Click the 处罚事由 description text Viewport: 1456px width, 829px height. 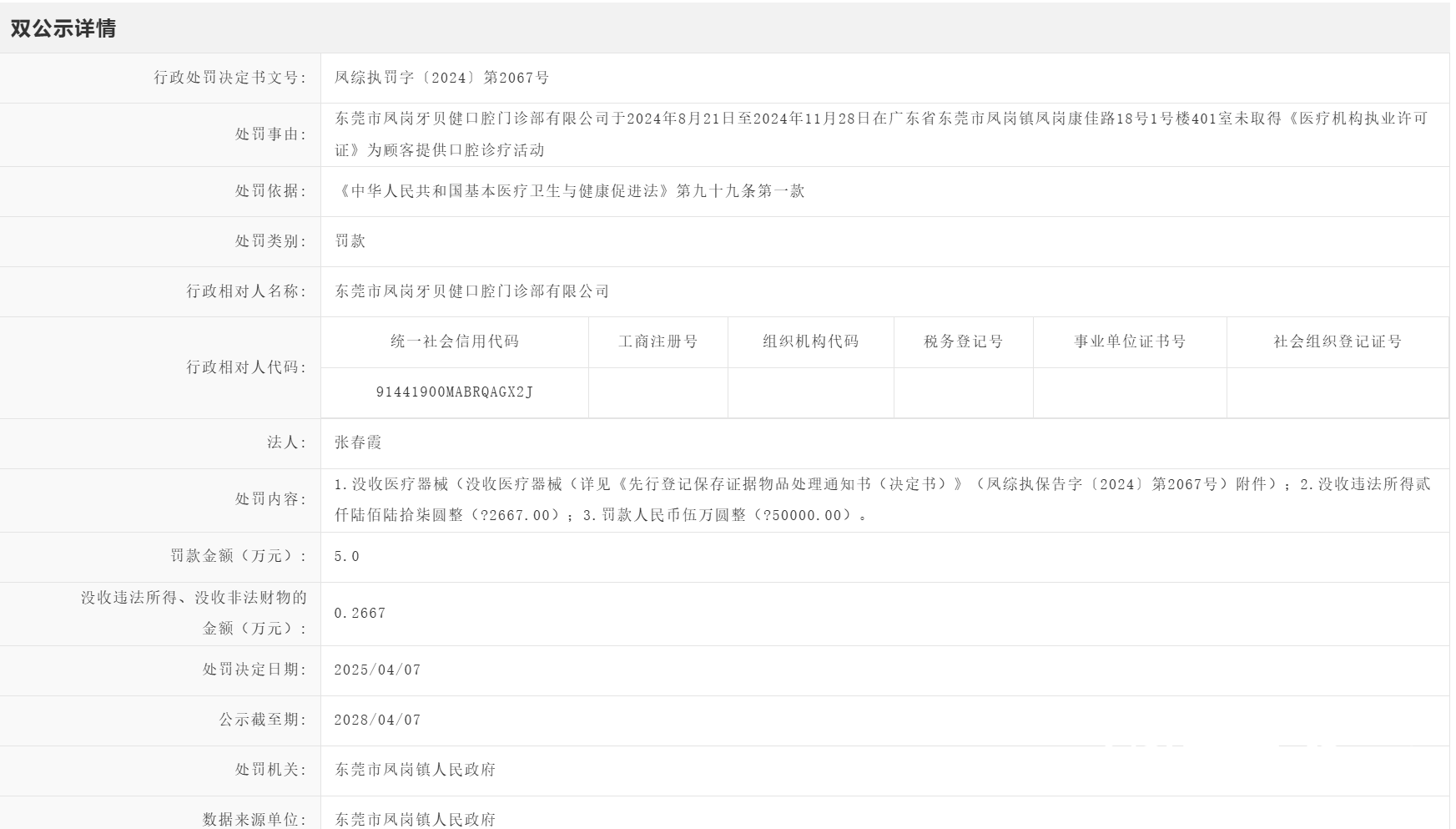(x=881, y=134)
